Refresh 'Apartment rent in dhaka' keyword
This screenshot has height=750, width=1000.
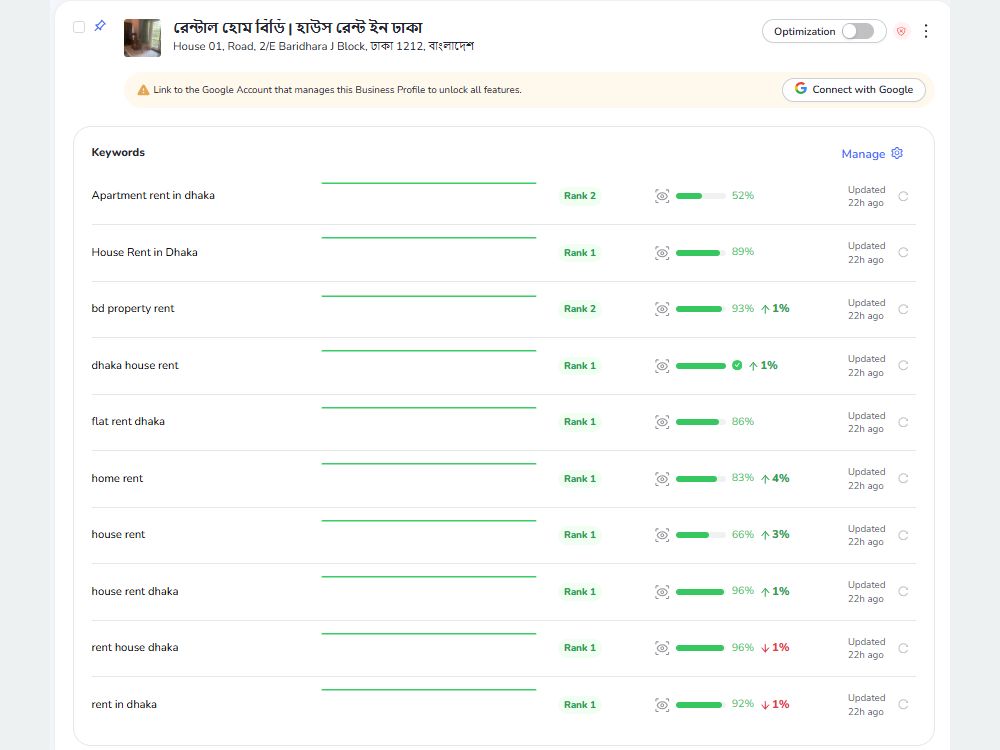coord(903,196)
